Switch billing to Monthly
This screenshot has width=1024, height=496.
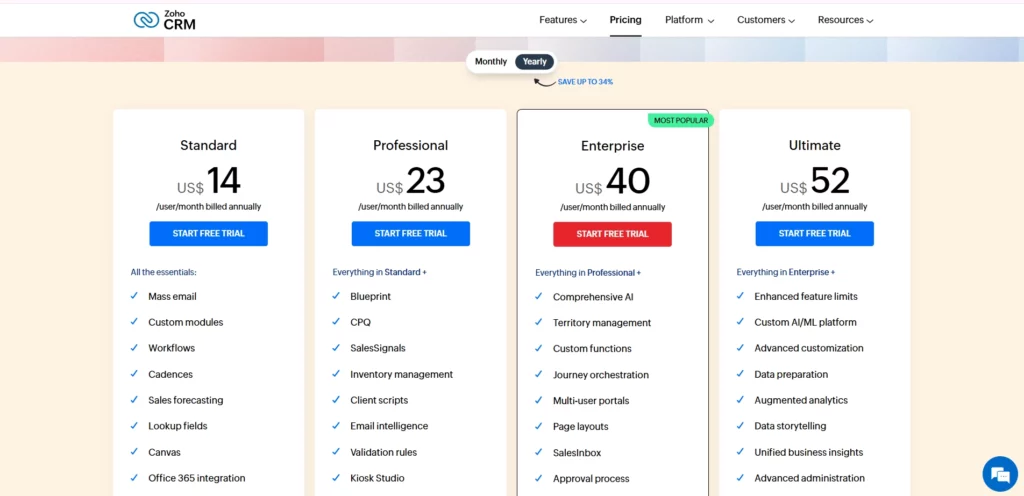[490, 61]
